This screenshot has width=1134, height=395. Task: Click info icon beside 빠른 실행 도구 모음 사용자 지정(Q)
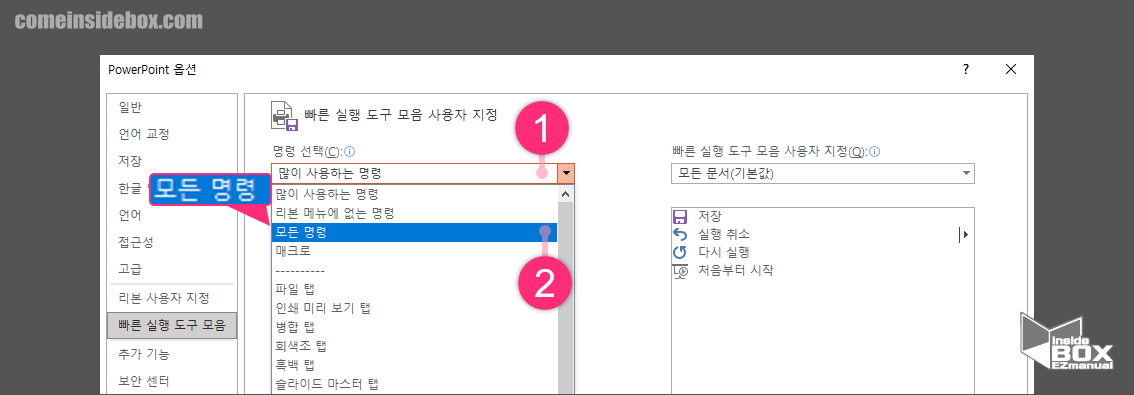point(875,152)
